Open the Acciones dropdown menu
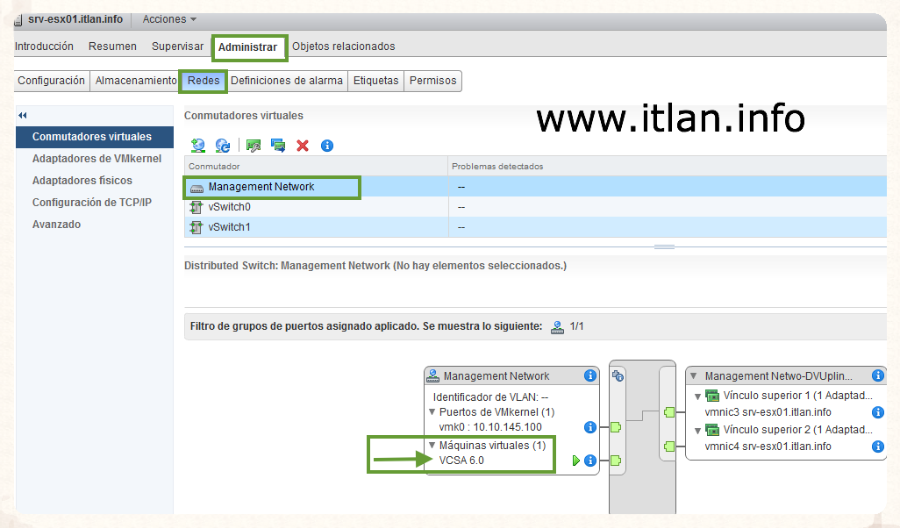Viewport: 900px width, 528px height. [169, 19]
